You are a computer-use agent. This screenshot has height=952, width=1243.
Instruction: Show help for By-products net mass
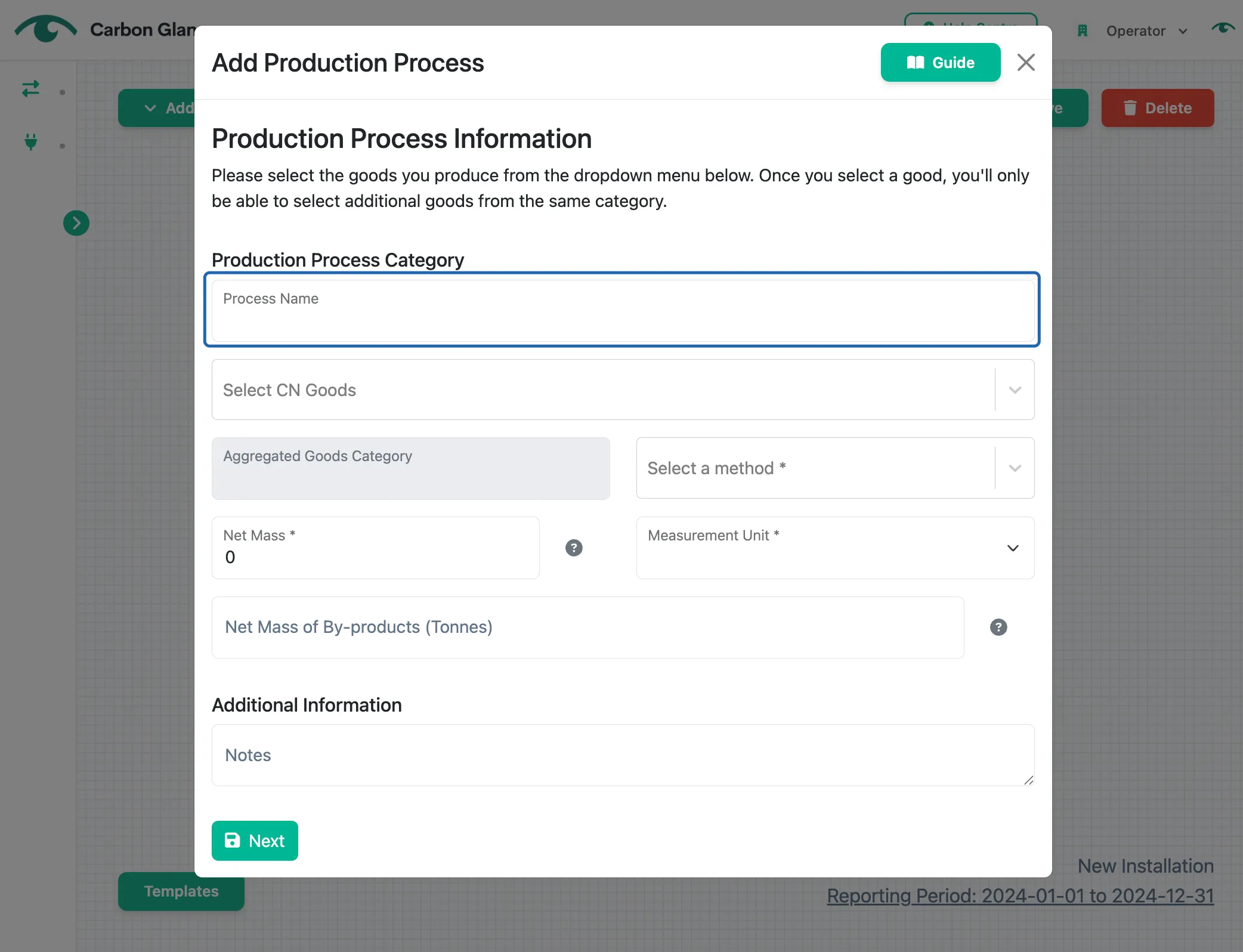[998, 627]
